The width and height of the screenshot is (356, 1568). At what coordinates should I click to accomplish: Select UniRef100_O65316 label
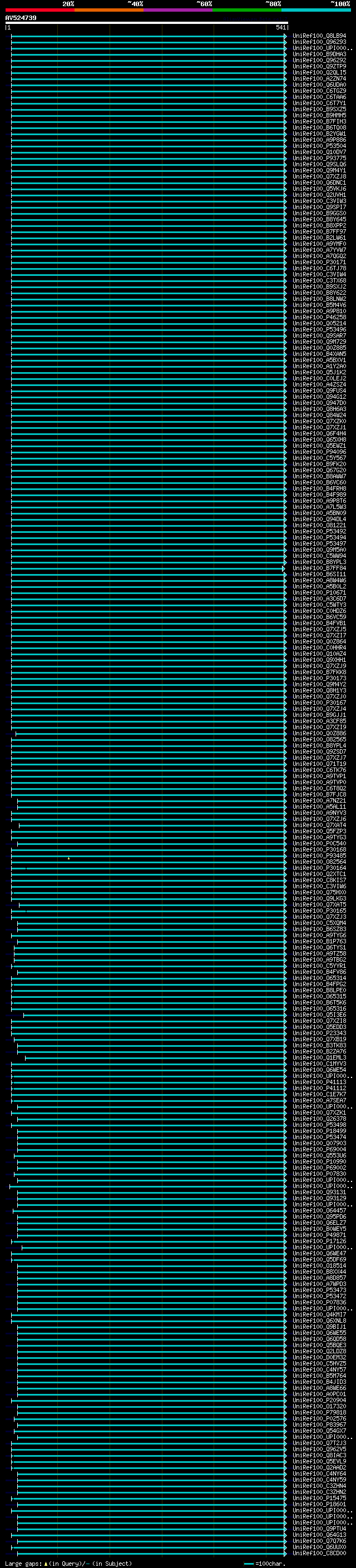point(319,1008)
